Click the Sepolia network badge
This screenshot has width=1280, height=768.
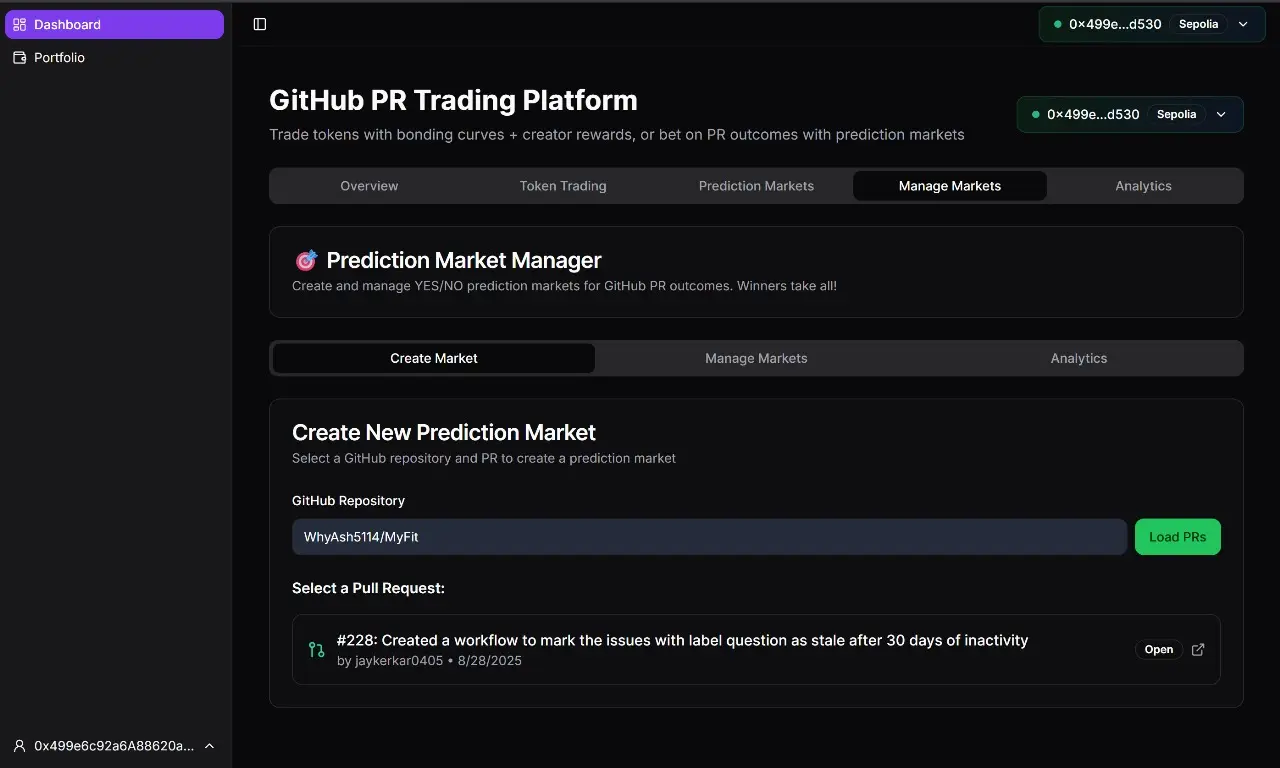pos(1198,24)
